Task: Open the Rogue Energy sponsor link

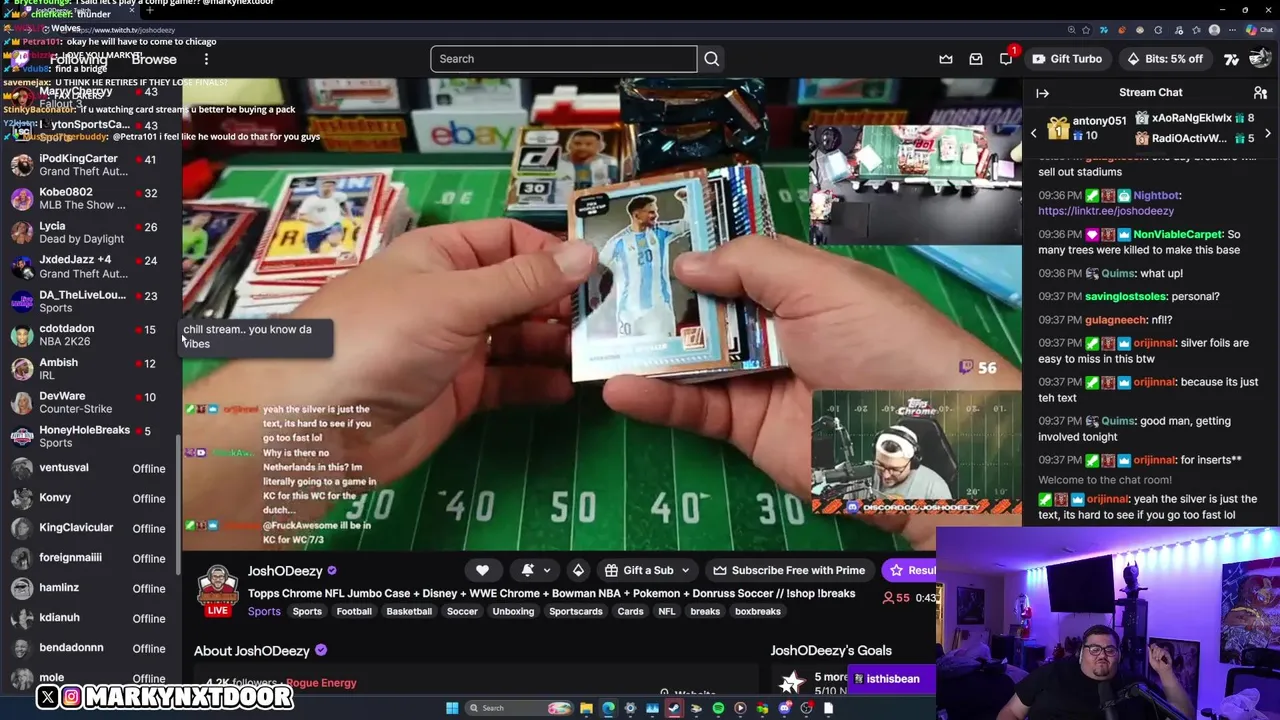Action: point(321,683)
